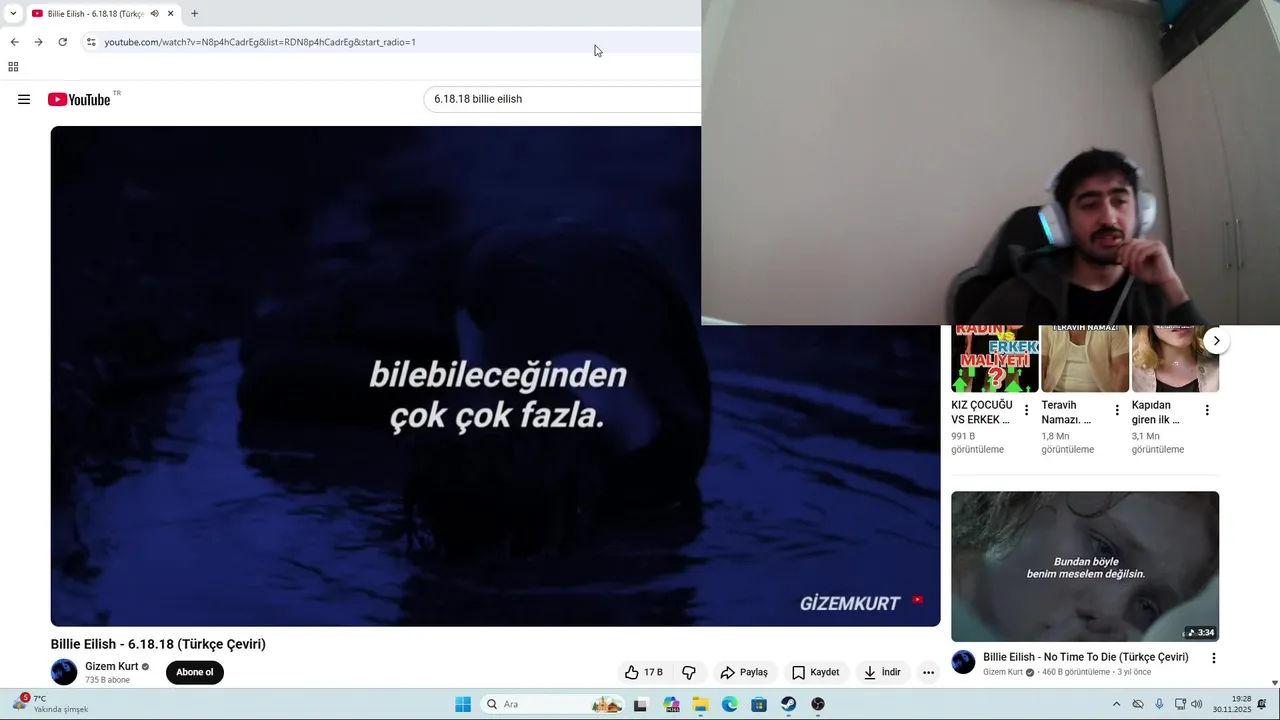
Task: Like the video with 17 B thumbs up
Action: click(643, 672)
